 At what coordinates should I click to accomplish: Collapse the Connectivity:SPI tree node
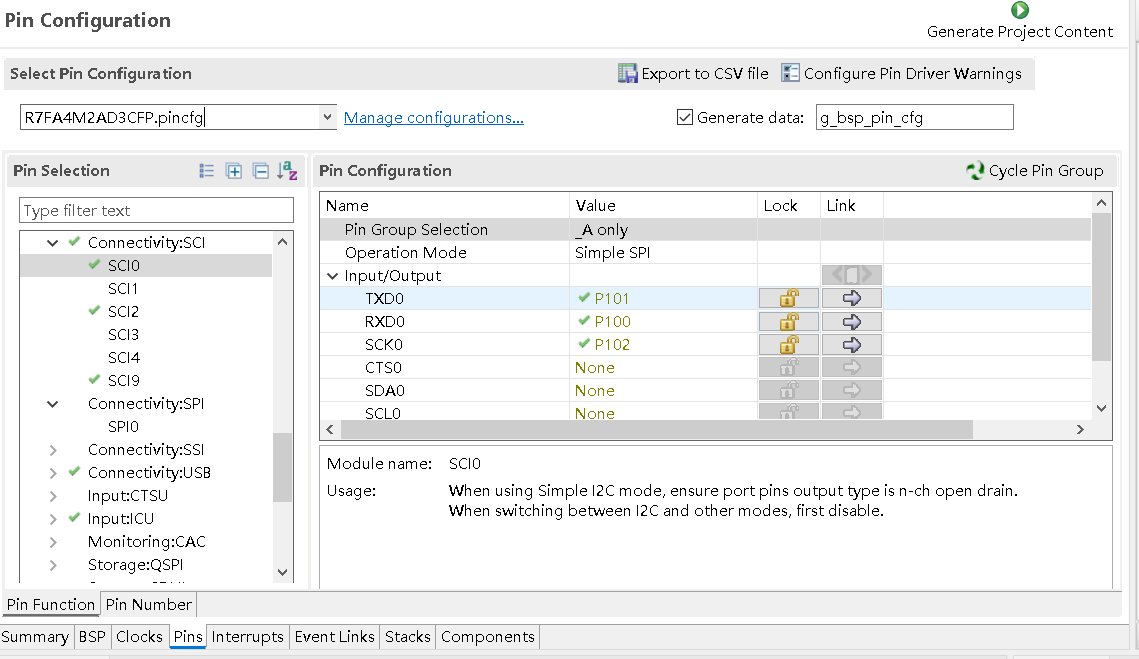[52, 404]
